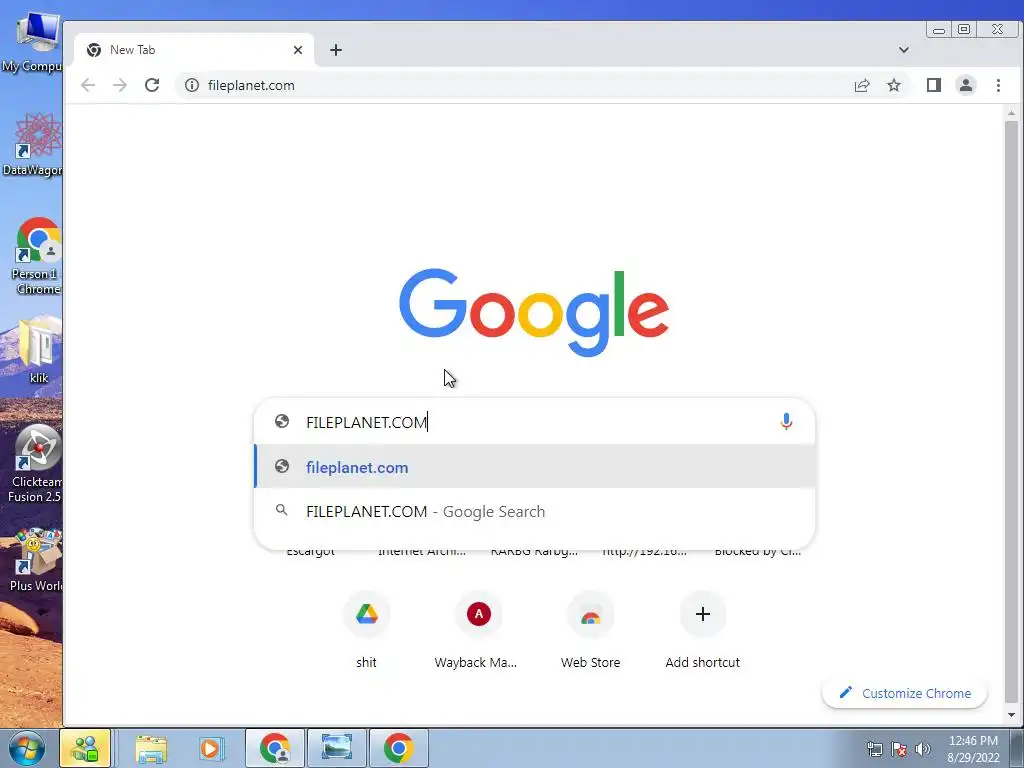This screenshot has height=768, width=1024.
Task: Switch to the picture viewer taskbar button
Action: (x=337, y=748)
